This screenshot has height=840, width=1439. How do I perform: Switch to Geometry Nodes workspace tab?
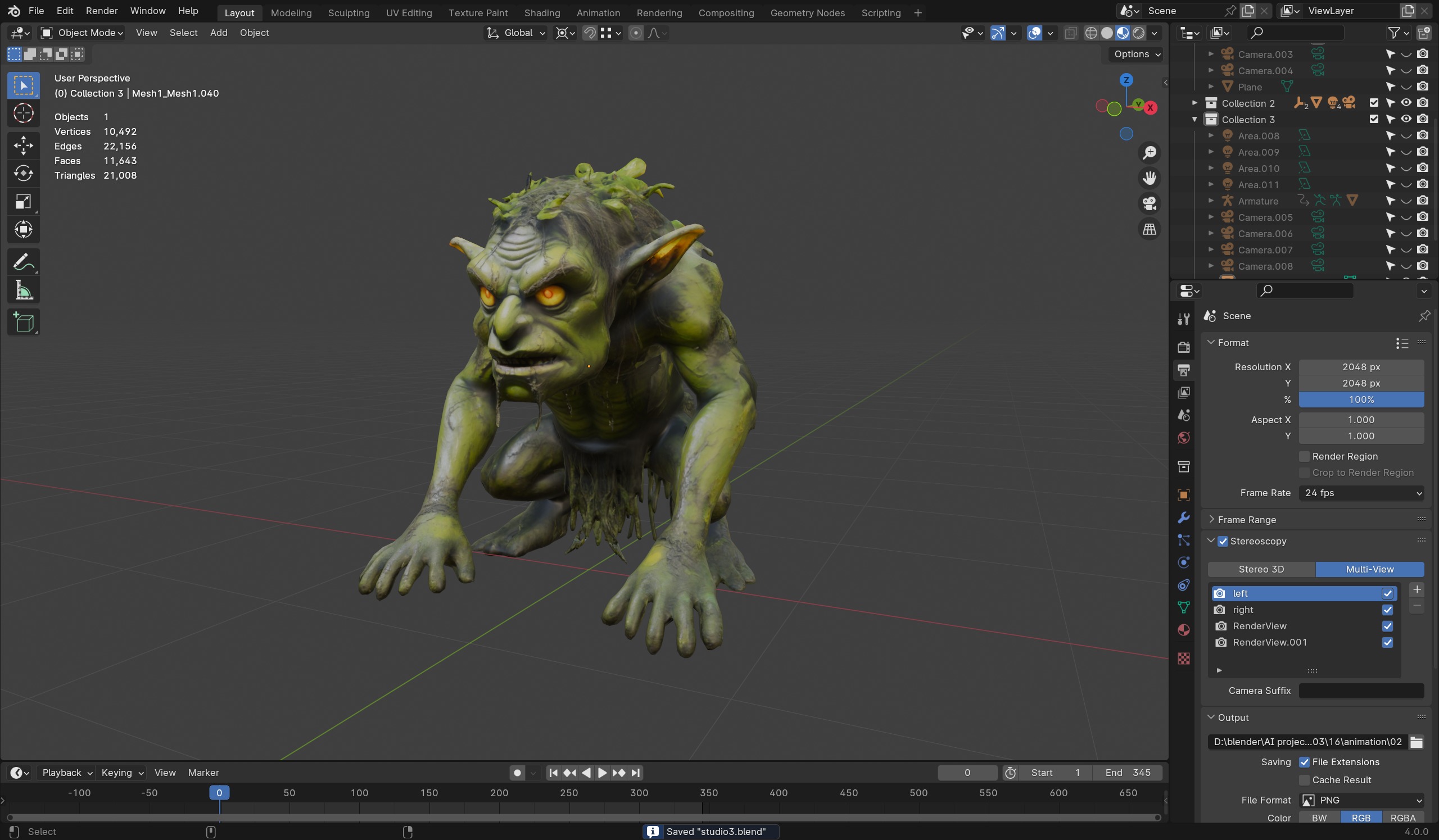(807, 12)
